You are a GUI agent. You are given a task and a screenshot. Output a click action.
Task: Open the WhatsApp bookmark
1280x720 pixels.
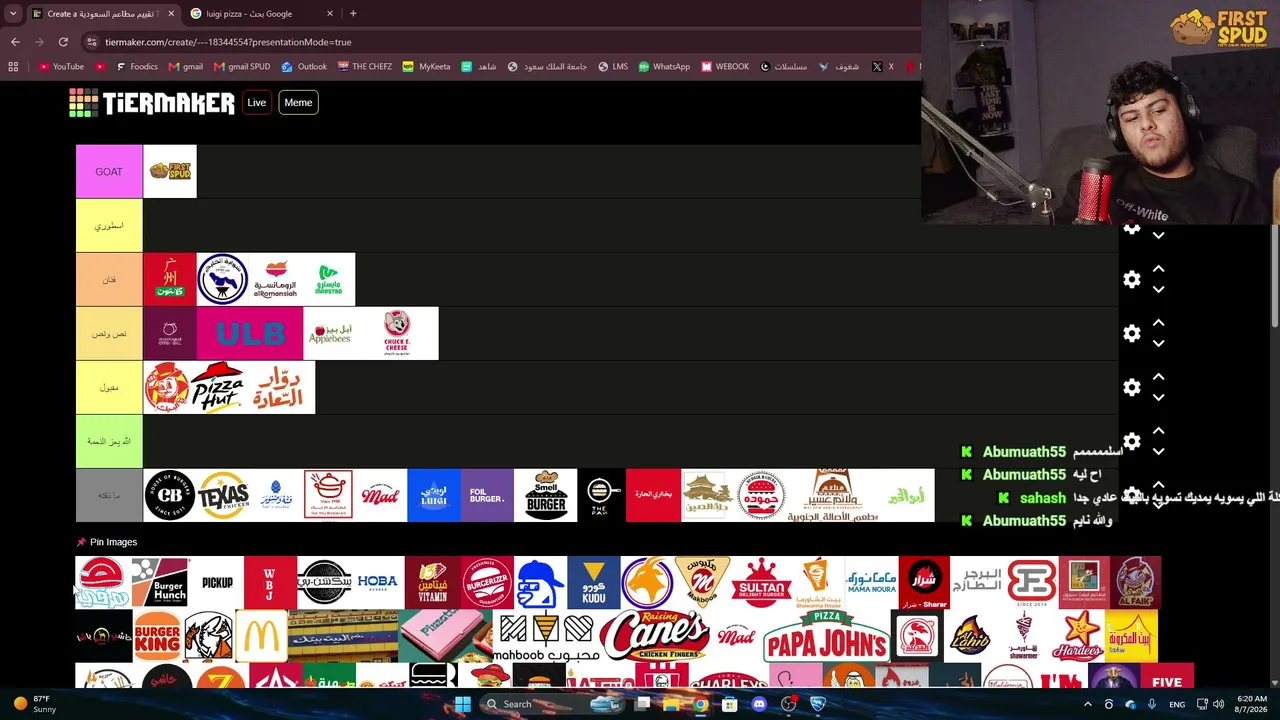pyautogui.click(x=664, y=67)
